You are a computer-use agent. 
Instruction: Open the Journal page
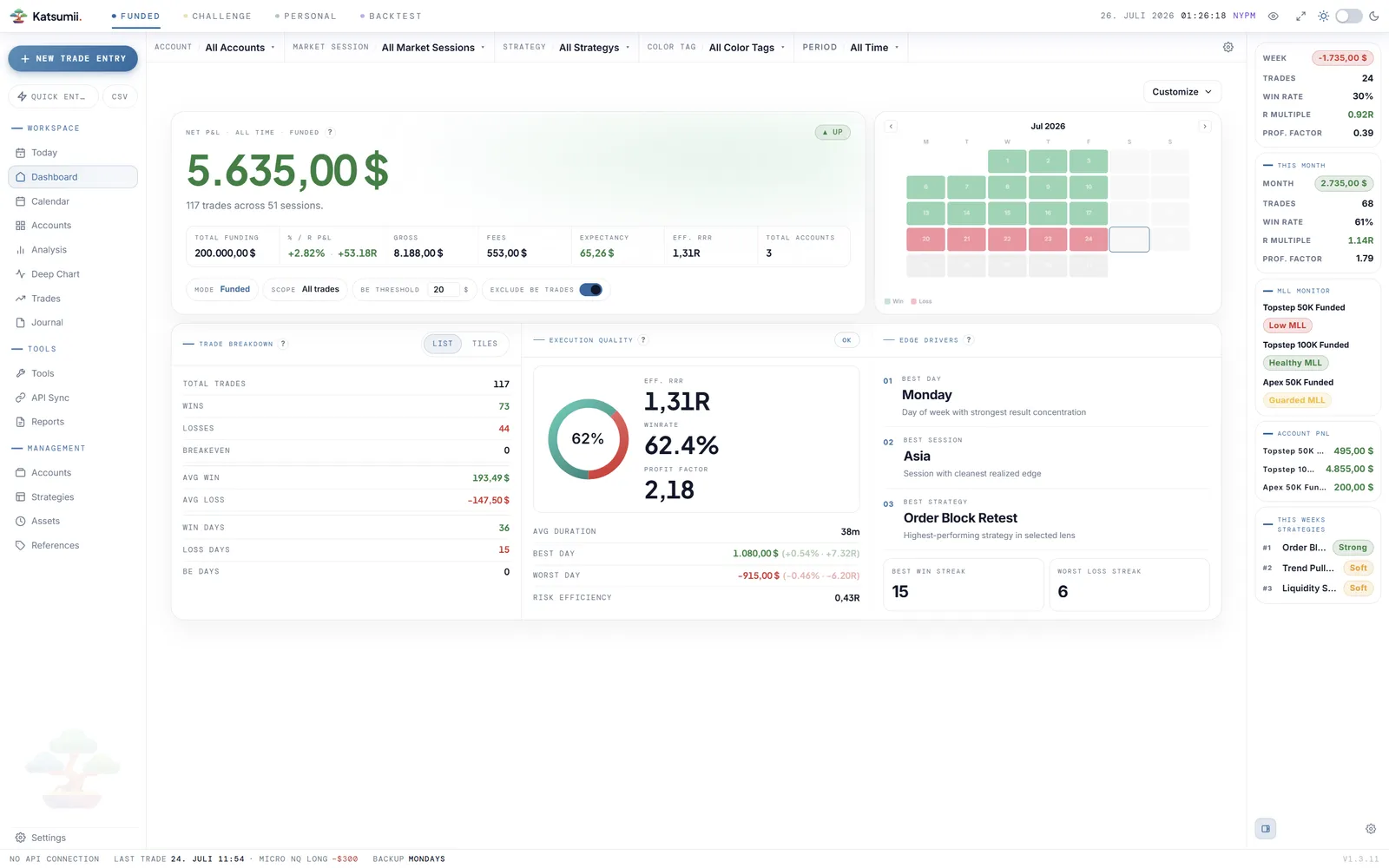[73, 323]
